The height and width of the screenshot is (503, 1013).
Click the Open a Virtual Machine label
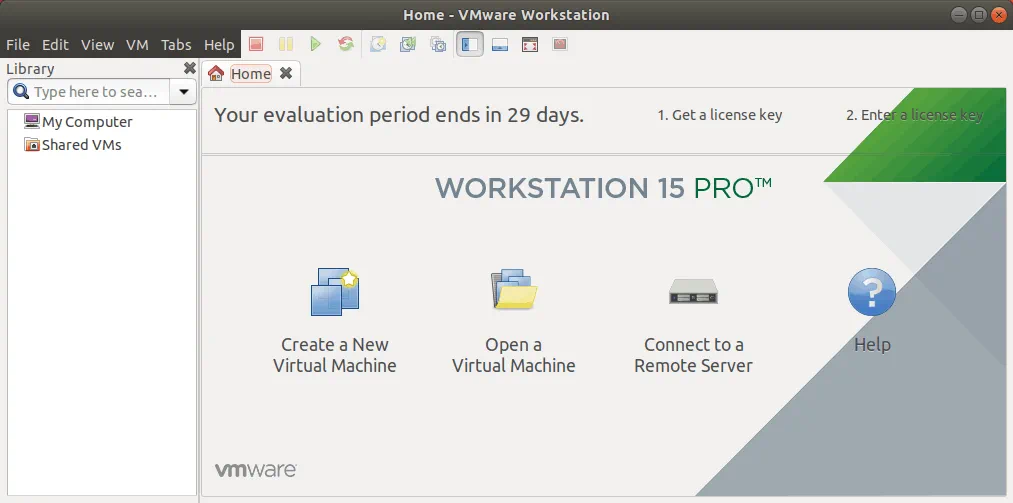click(x=514, y=355)
